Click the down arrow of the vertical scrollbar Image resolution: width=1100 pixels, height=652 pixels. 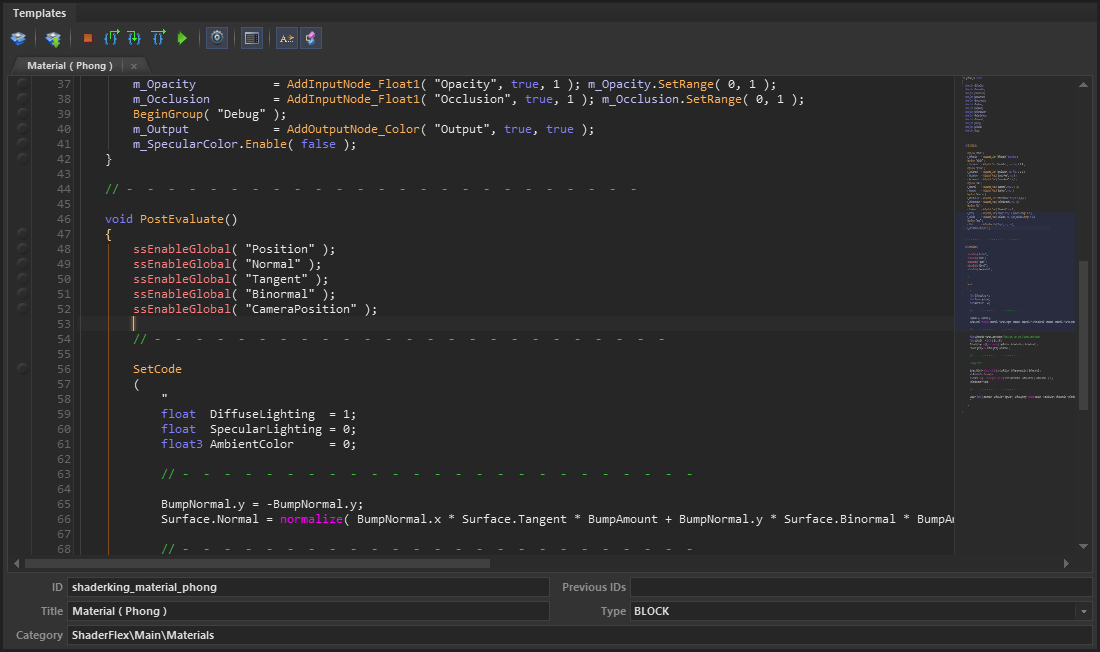pyautogui.click(x=1083, y=546)
